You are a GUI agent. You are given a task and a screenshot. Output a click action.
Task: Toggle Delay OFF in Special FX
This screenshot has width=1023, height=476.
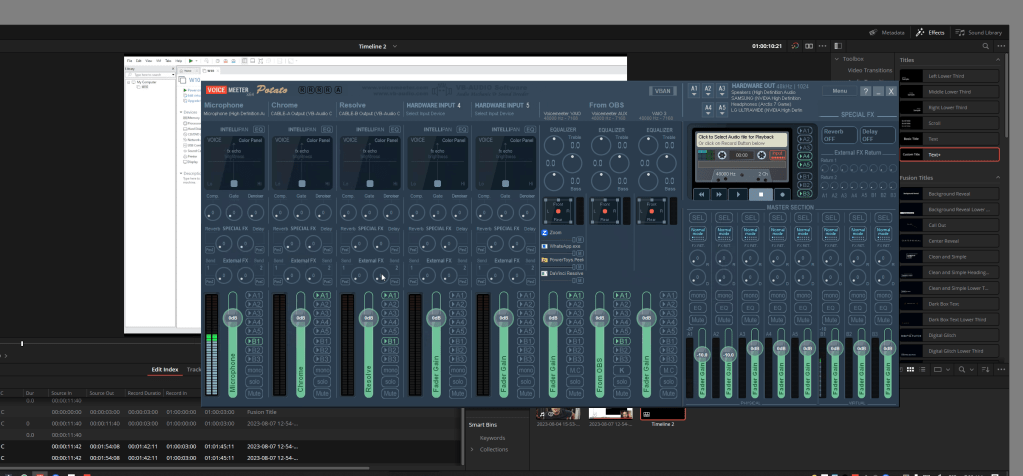pos(877,135)
